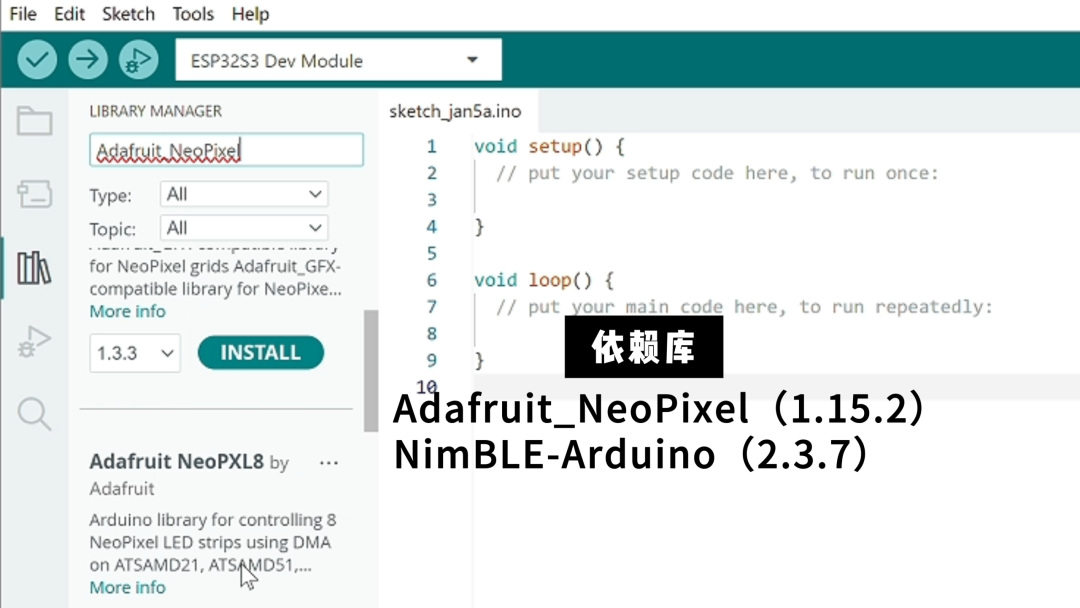The width and height of the screenshot is (1080, 608).
Task: Open the Edit menu
Action: [x=69, y=14]
